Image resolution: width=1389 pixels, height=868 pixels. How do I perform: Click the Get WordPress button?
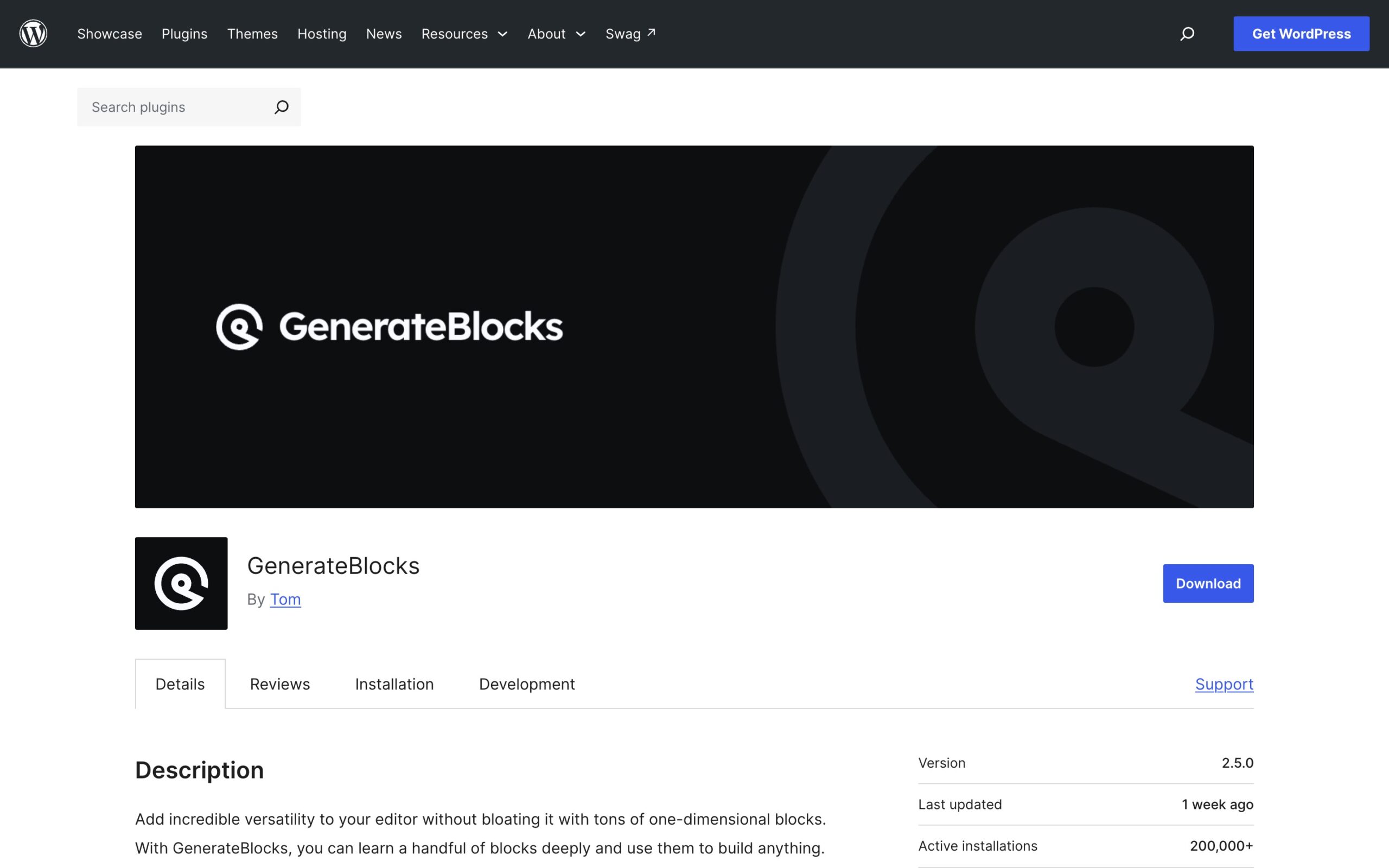[x=1301, y=34]
